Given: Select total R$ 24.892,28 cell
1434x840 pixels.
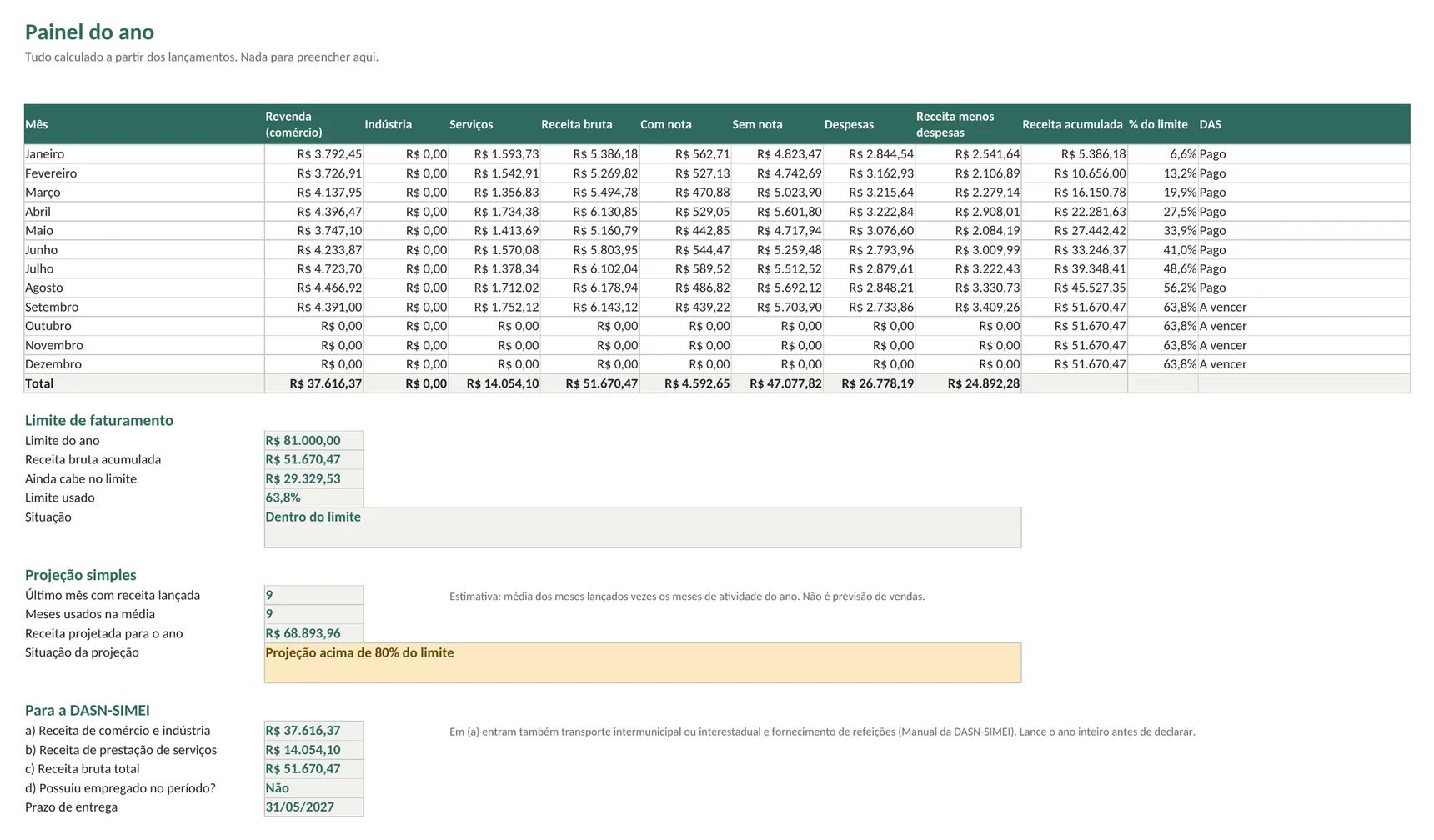Looking at the screenshot, I should click(x=968, y=383).
